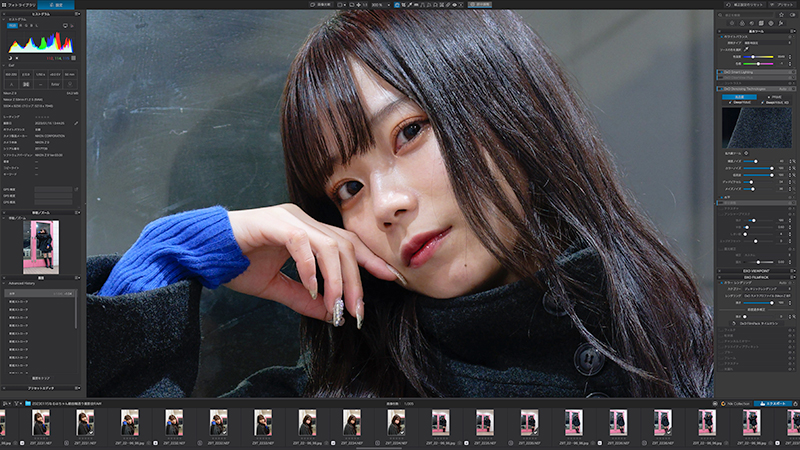The height and width of the screenshot is (450, 800).
Task: Toggle DxO Denoising Technologies correction
Action: [721, 89]
